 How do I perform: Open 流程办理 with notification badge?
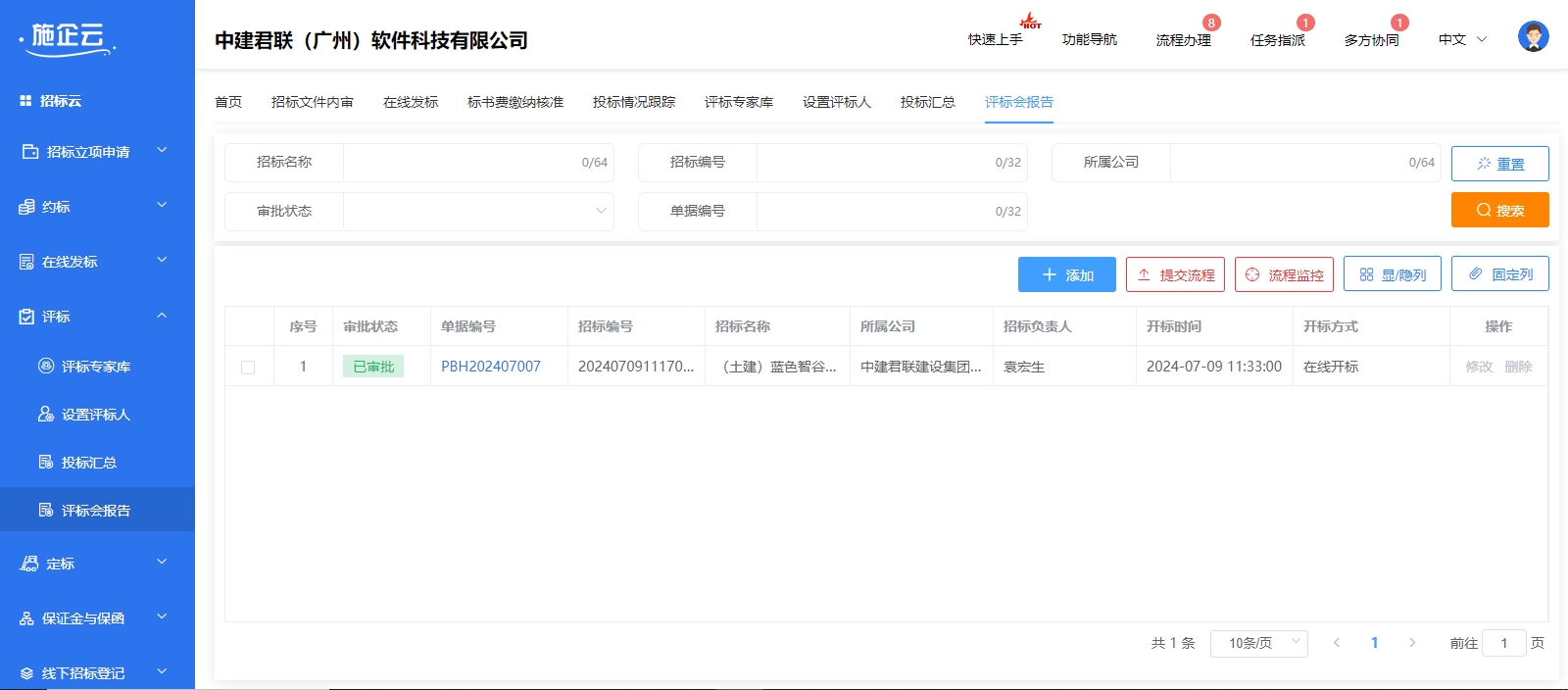tap(1183, 39)
